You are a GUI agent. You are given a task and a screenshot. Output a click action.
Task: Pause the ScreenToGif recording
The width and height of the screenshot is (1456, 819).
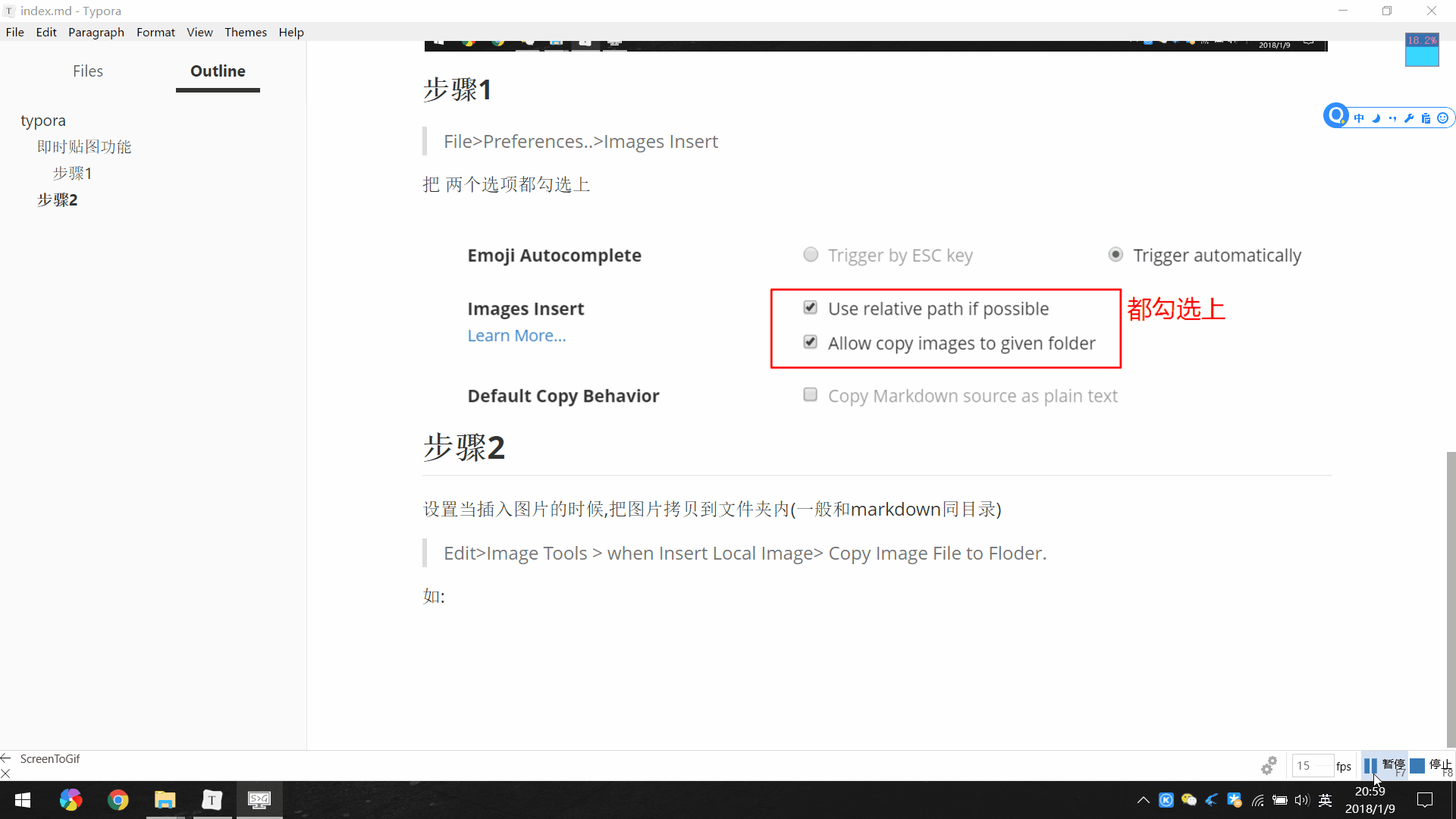click(1383, 766)
